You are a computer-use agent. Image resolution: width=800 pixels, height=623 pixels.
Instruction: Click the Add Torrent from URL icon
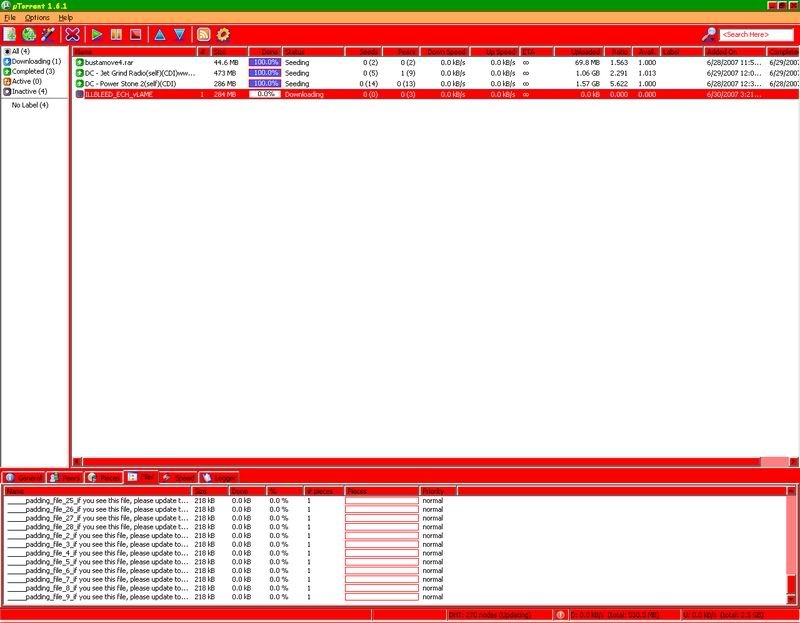29,35
